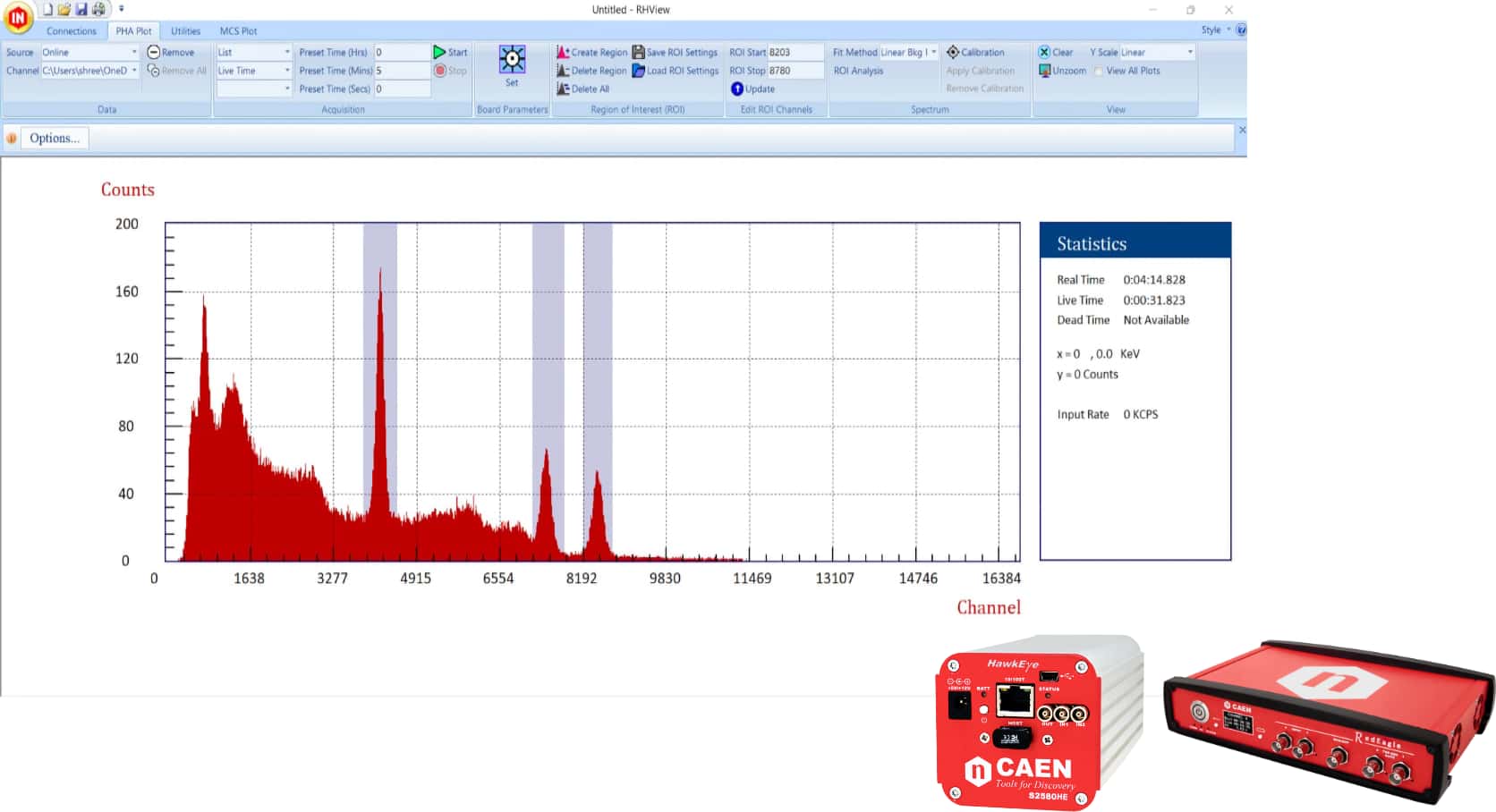The width and height of the screenshot is (1496, 812).
Task: Save using the floppy disk icon
Action: coord(81,9)
